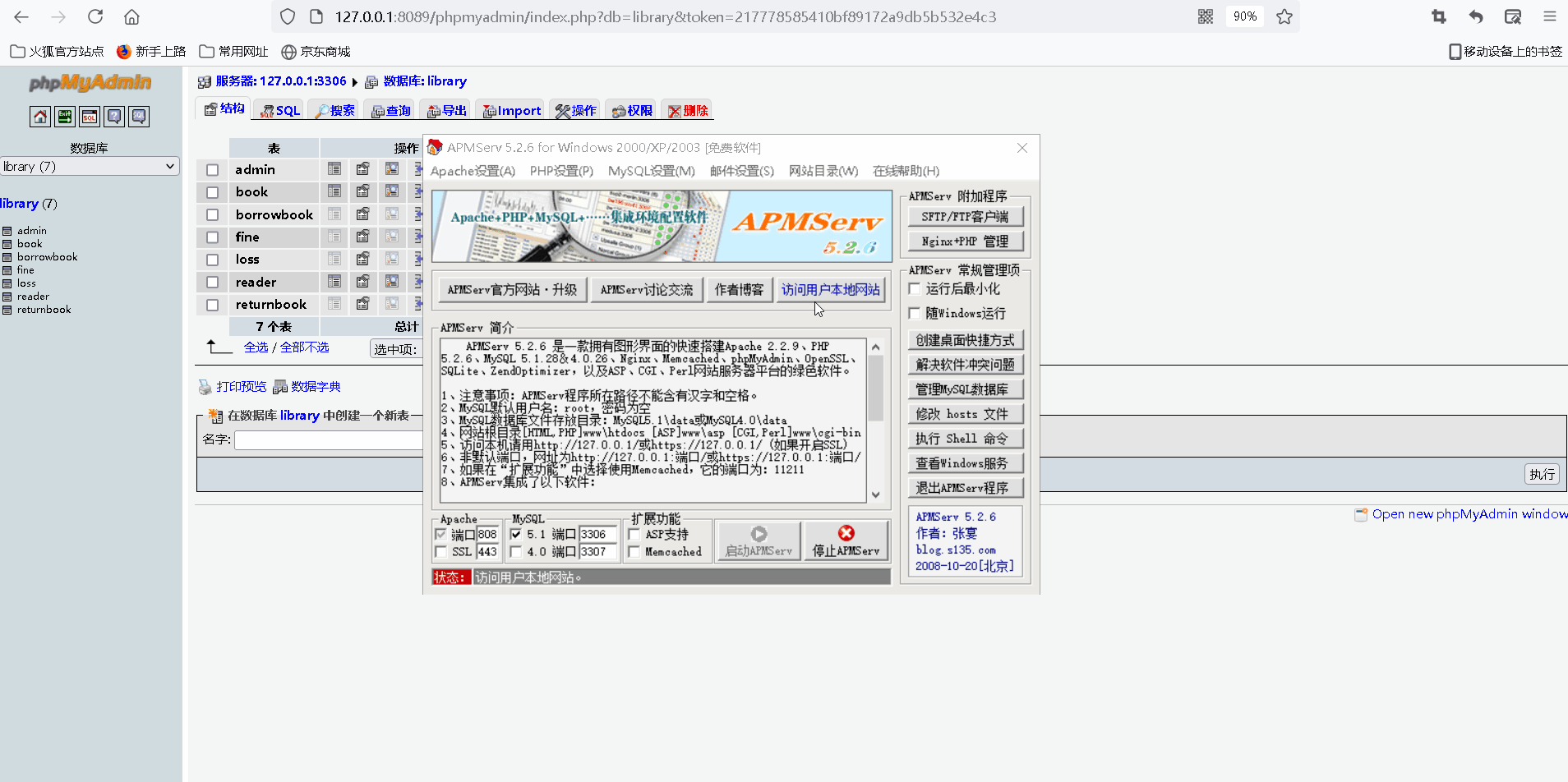Open PHP设置(P) menu in APMServ
Image resolution: width=1568 pixels, height=782 pixels.
[561, 171]
